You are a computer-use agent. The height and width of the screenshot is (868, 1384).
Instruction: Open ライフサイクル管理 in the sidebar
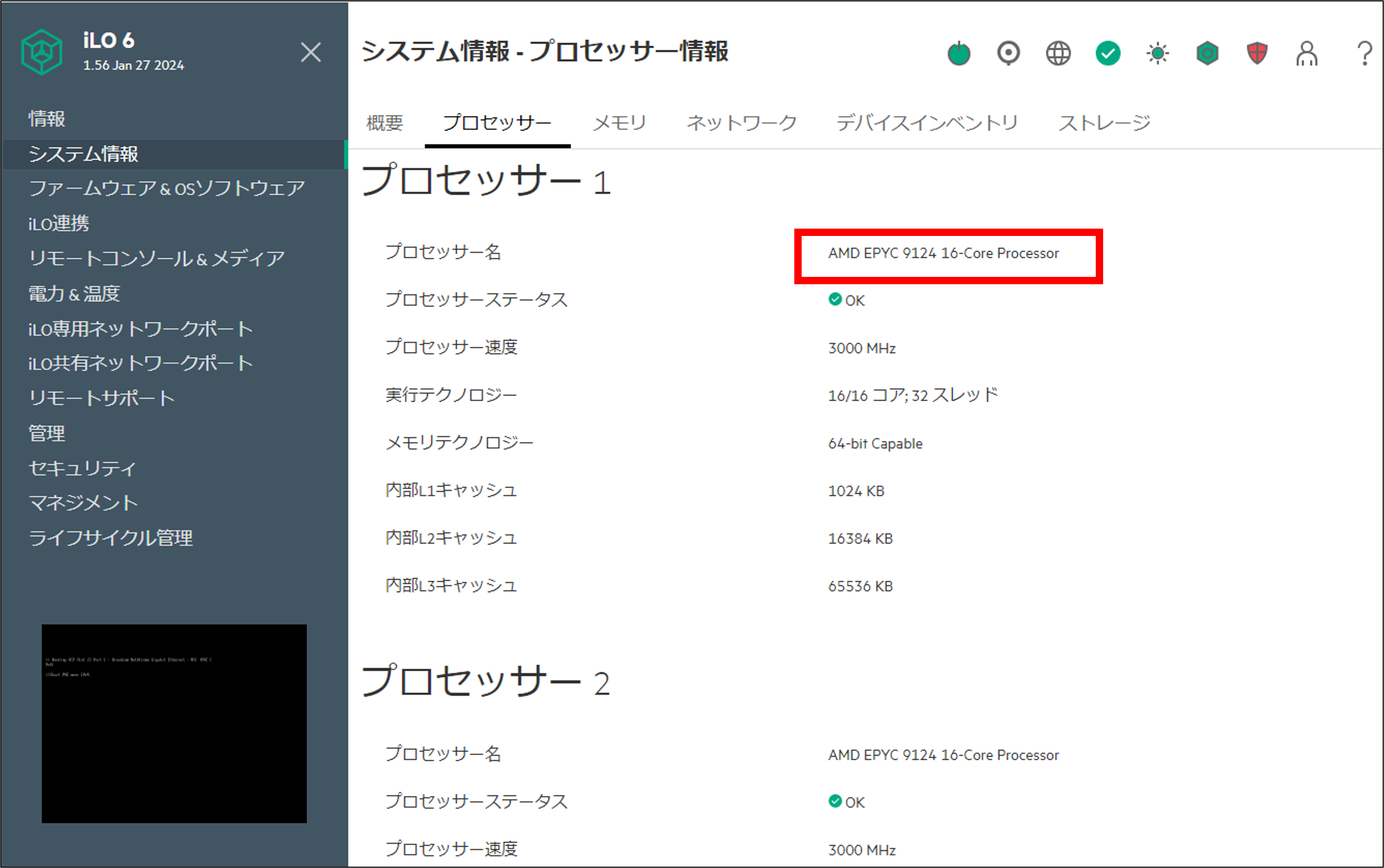pos(111,538)
